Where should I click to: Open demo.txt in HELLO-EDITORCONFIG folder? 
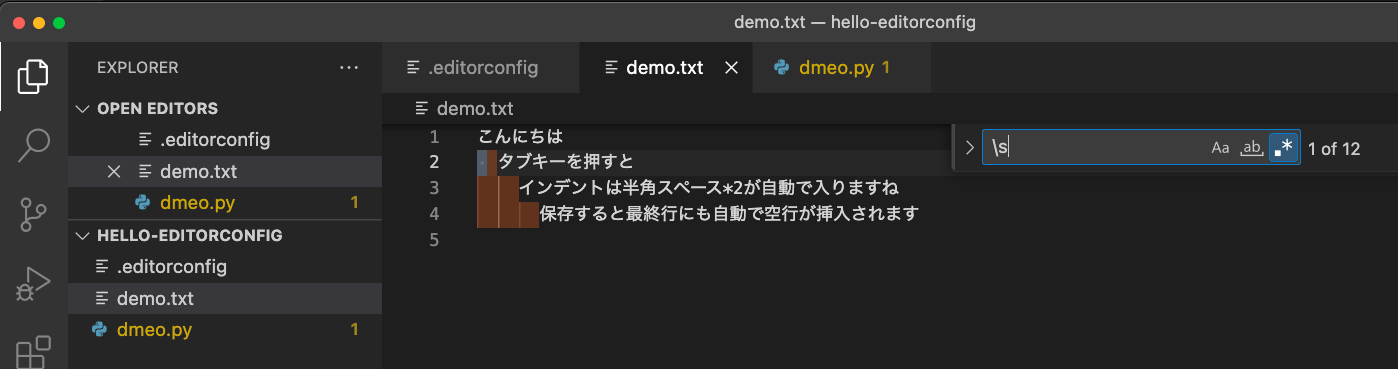point(225,299)
